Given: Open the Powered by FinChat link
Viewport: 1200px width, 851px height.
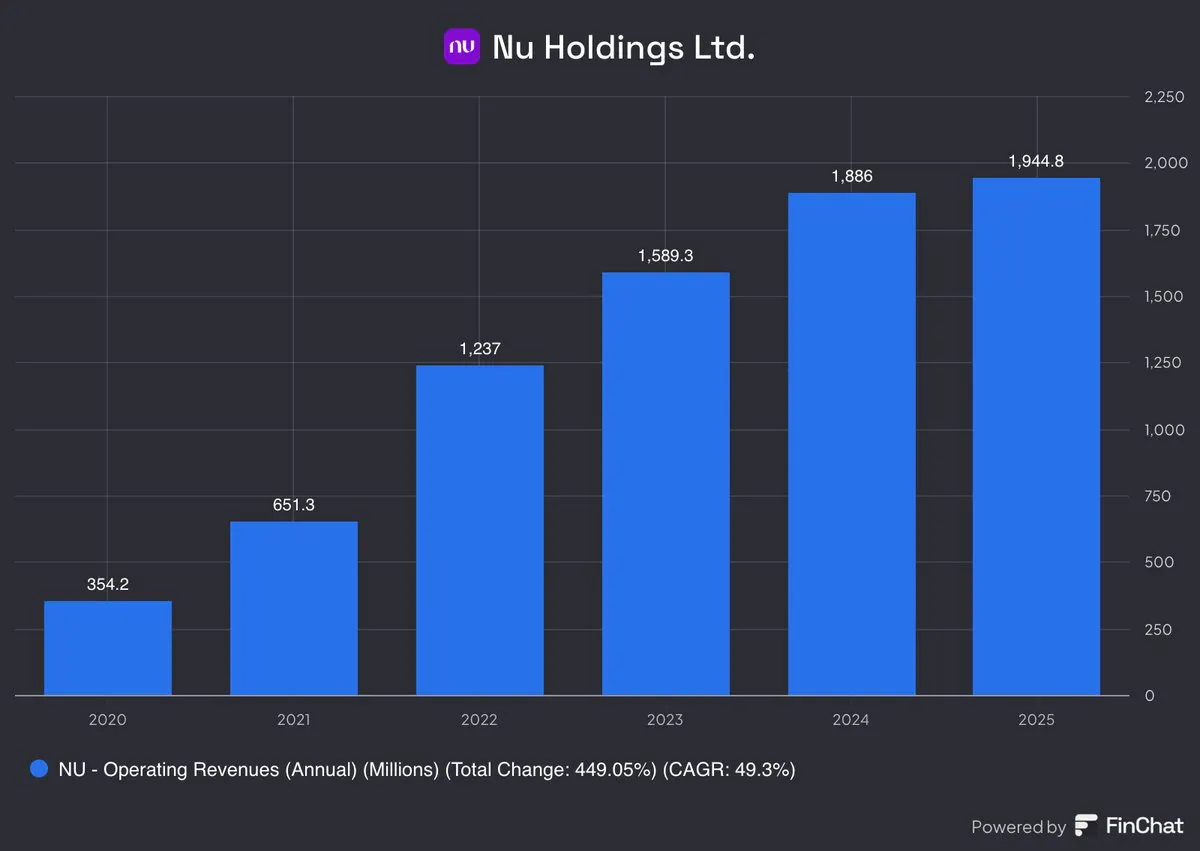Looking at the screenshot, I should click(x=1077, y=826).
